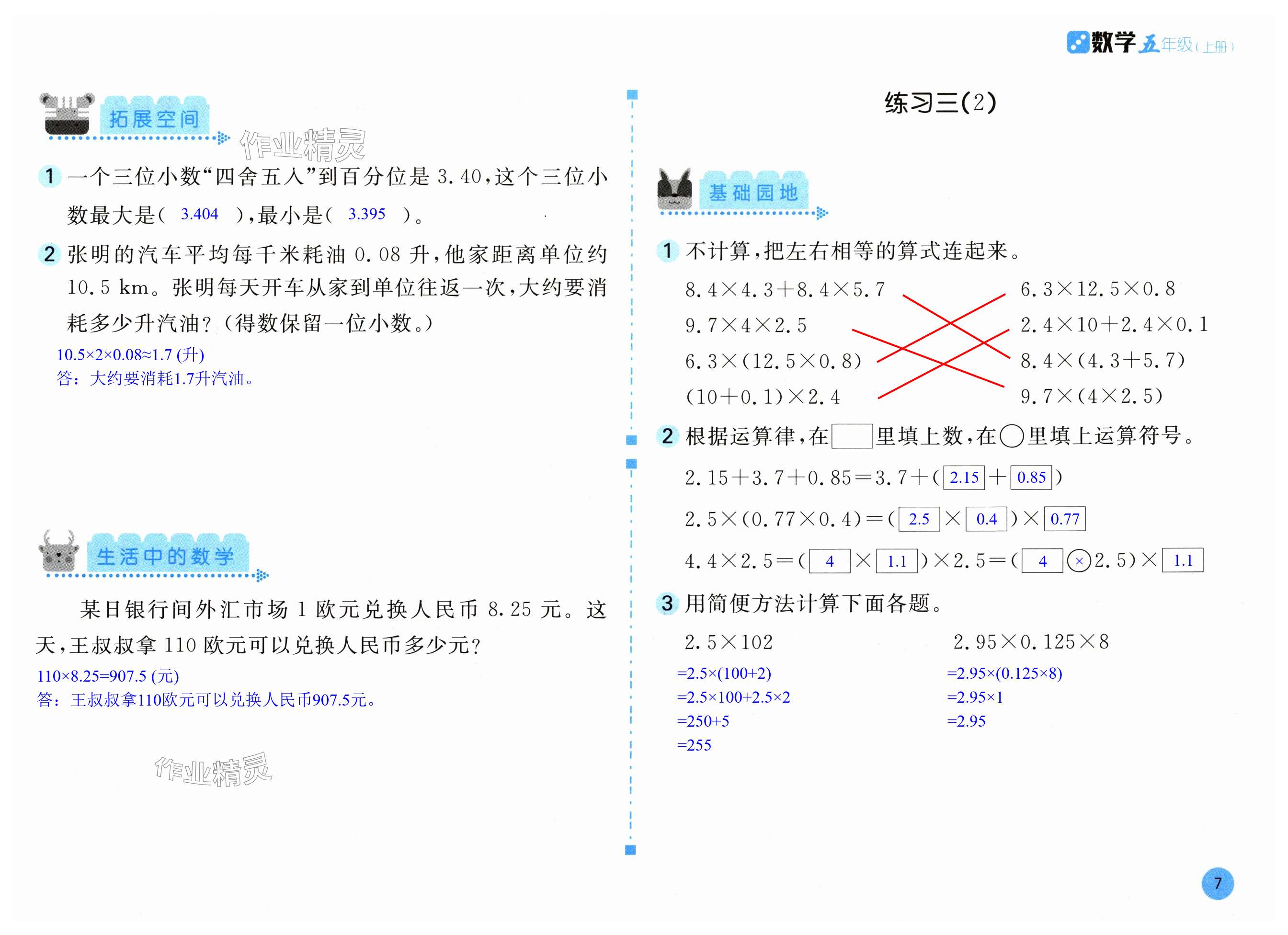Click the expression (10+0.1)×2.4
The width and height of the screenshot is (1288, 935).
click(763, 397)
